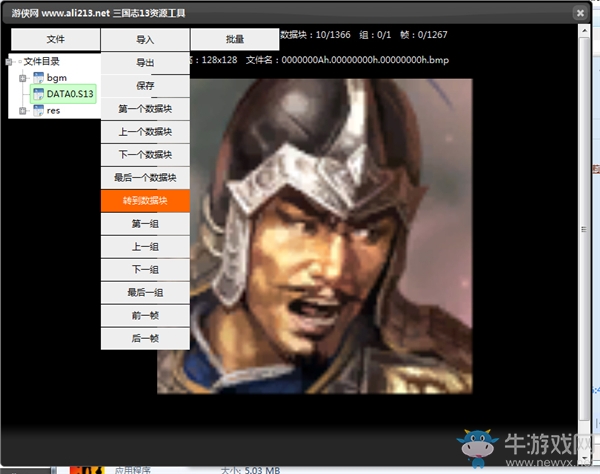Click the file name 0000000Ah.00000000h.00000000h.bmp
Image resolution: width=600 pixels, height=474 pixels.
[365, 60]
